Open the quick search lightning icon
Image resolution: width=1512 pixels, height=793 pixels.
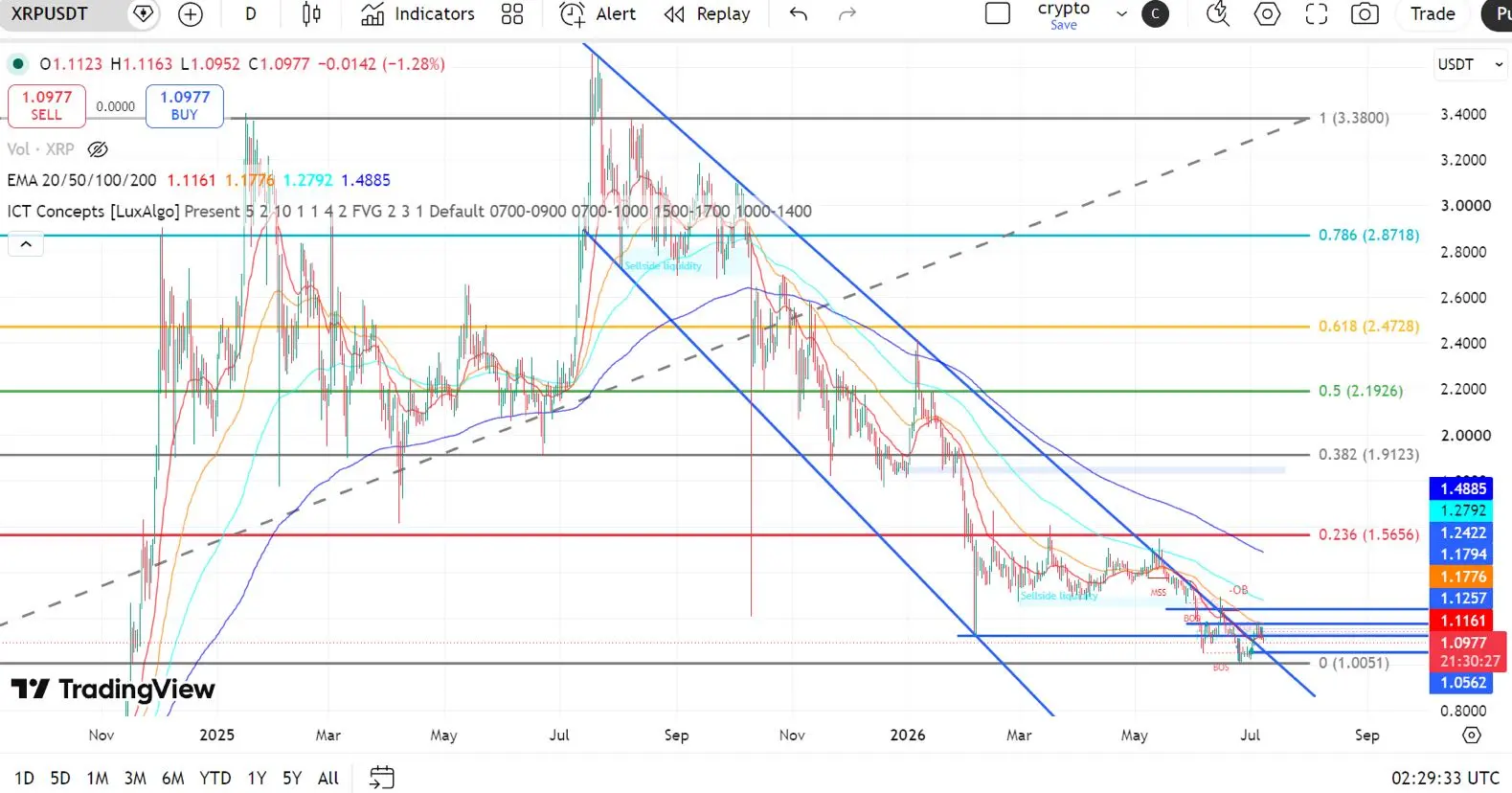coord(1218,14)
